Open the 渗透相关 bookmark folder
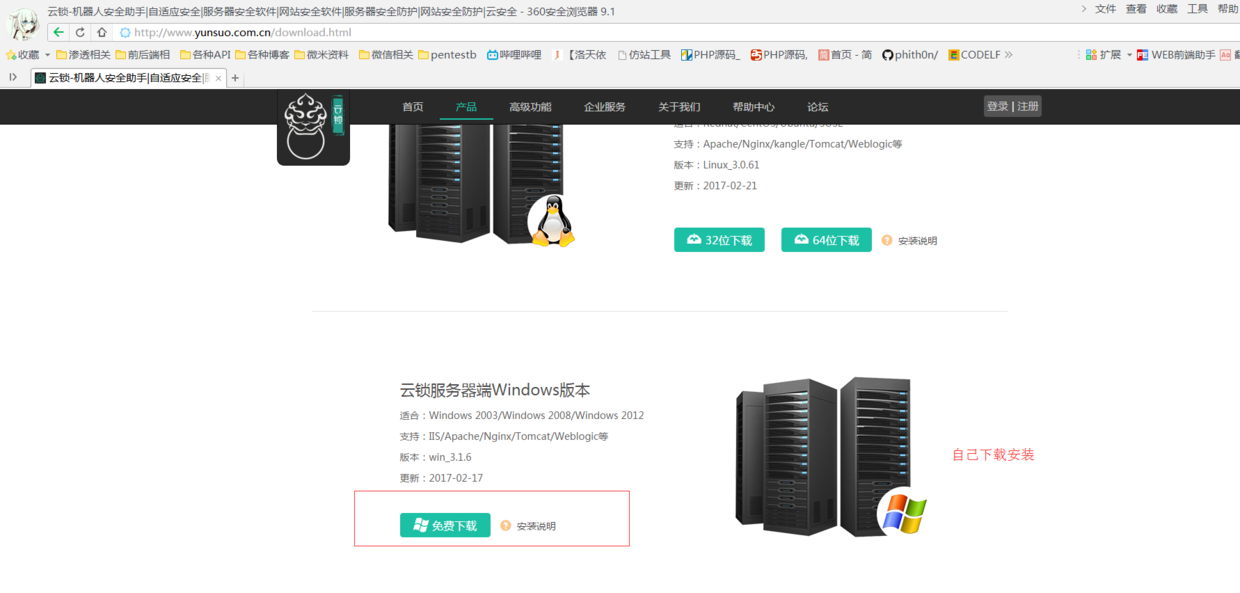The width and height of the screenshot is (1240, 593). [83, 55]
